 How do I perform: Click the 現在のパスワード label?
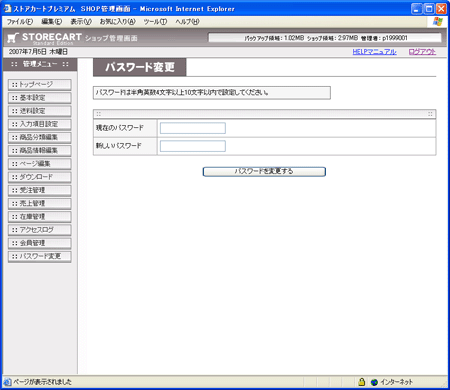[x=120, y=128]
